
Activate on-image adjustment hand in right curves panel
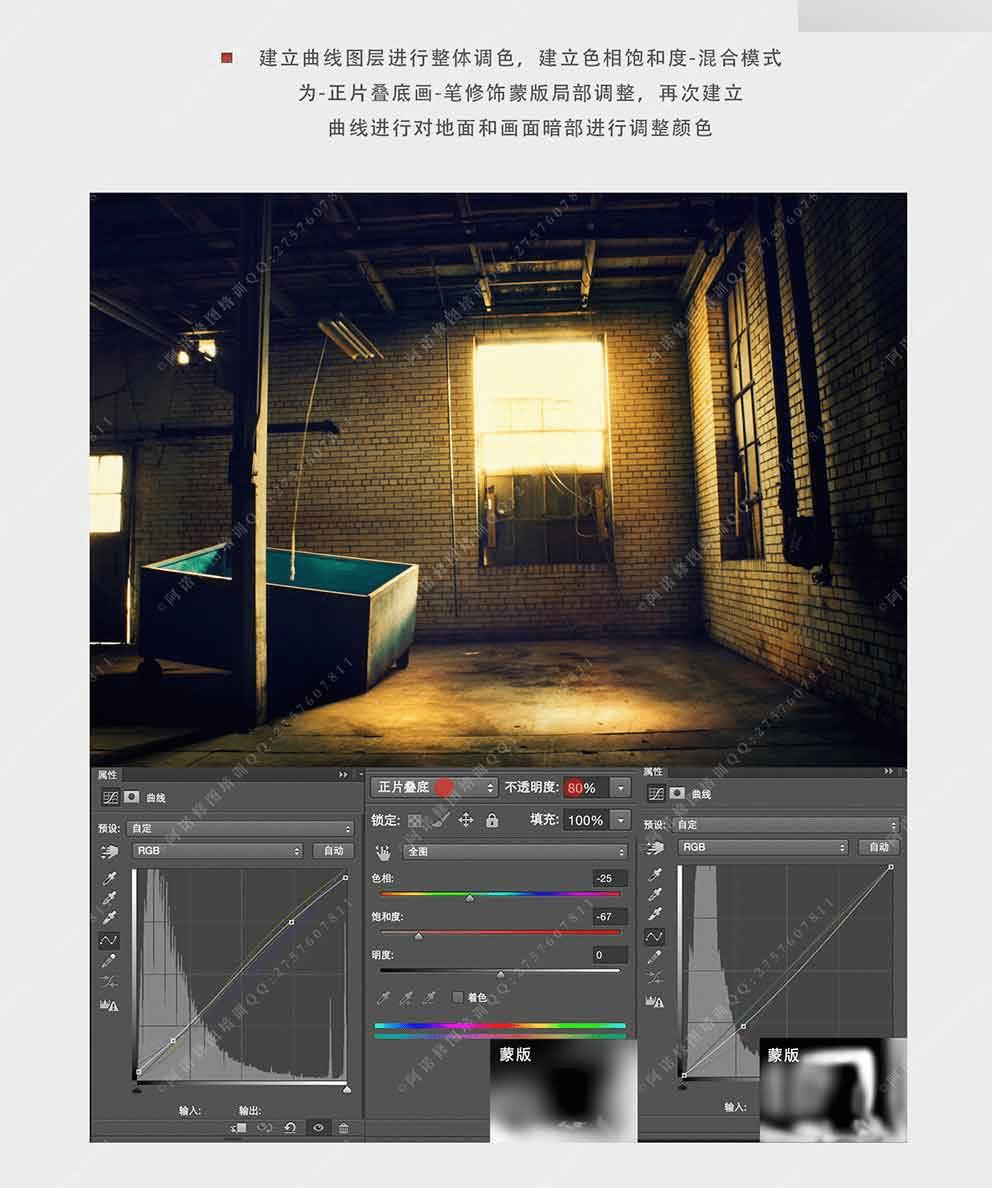[655, 848]
